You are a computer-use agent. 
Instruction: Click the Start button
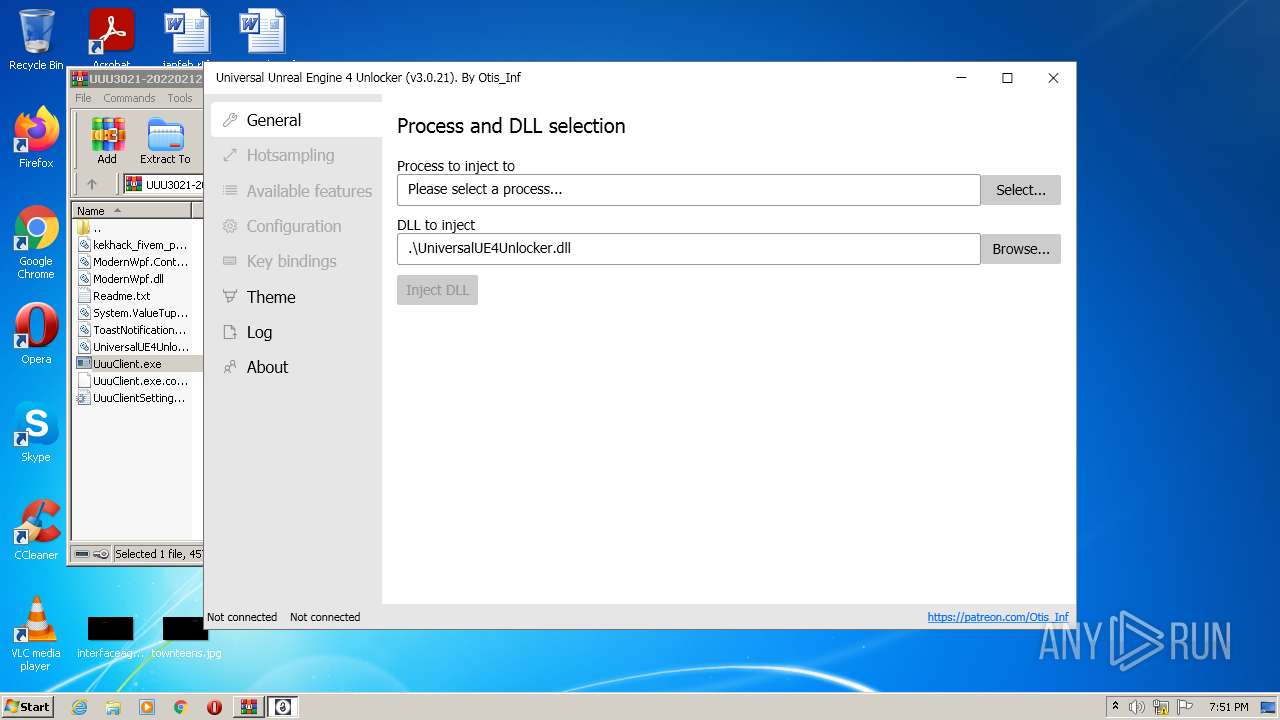27,707
